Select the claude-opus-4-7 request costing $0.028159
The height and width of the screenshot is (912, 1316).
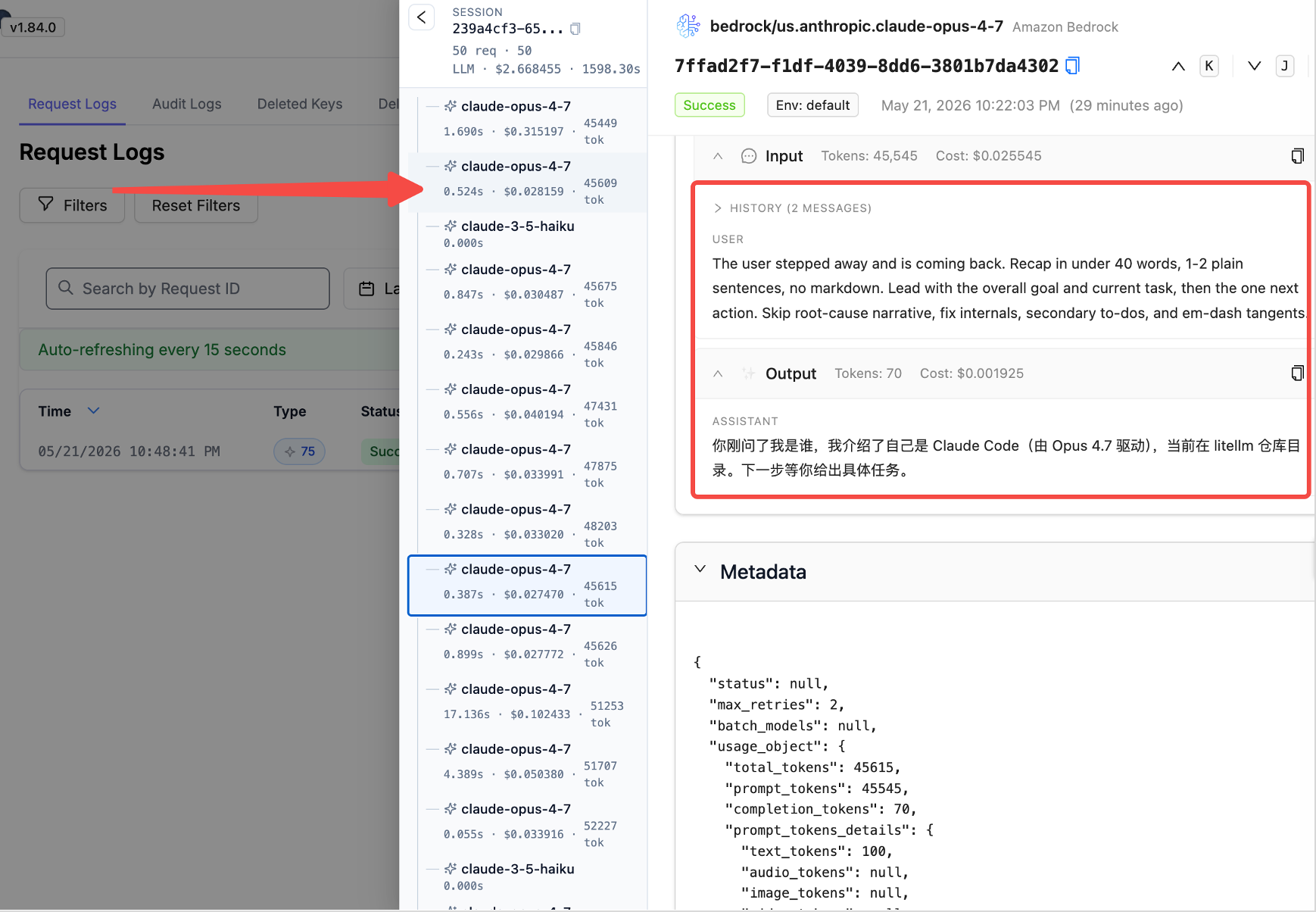pyautogui.click(x=527, y=183)
